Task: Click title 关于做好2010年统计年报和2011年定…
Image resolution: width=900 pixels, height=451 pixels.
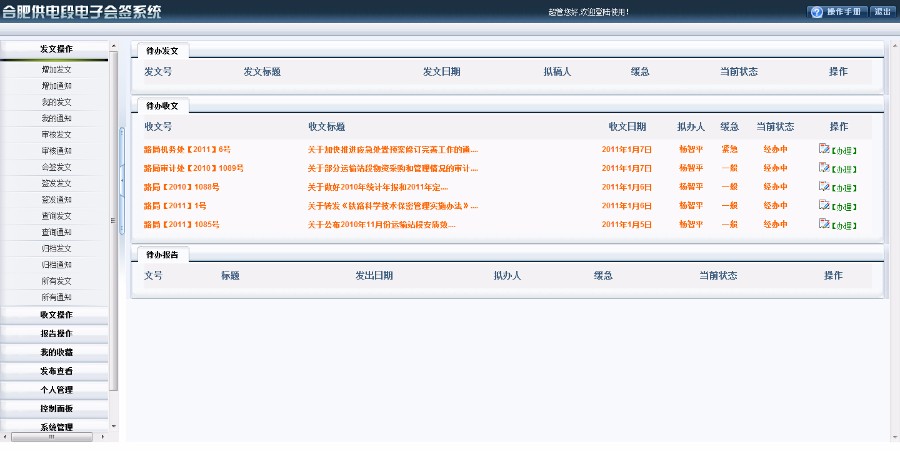Action: (378, 187)
